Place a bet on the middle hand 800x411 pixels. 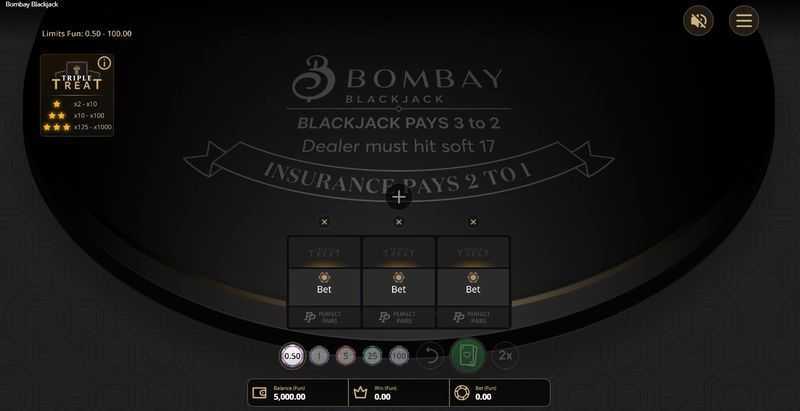[x=399, y=287]
